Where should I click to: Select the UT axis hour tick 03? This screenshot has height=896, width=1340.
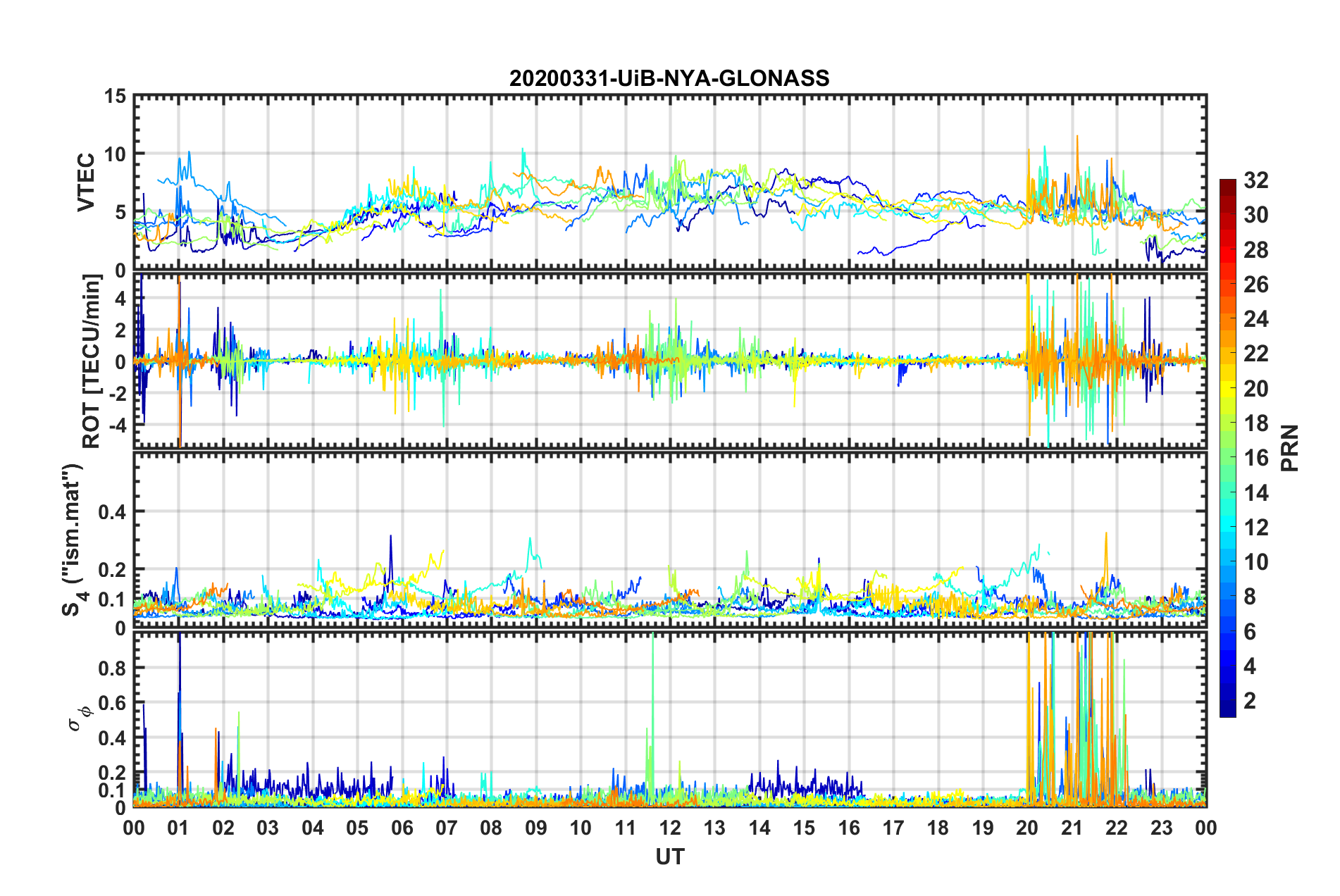click(x=268, y=828)
